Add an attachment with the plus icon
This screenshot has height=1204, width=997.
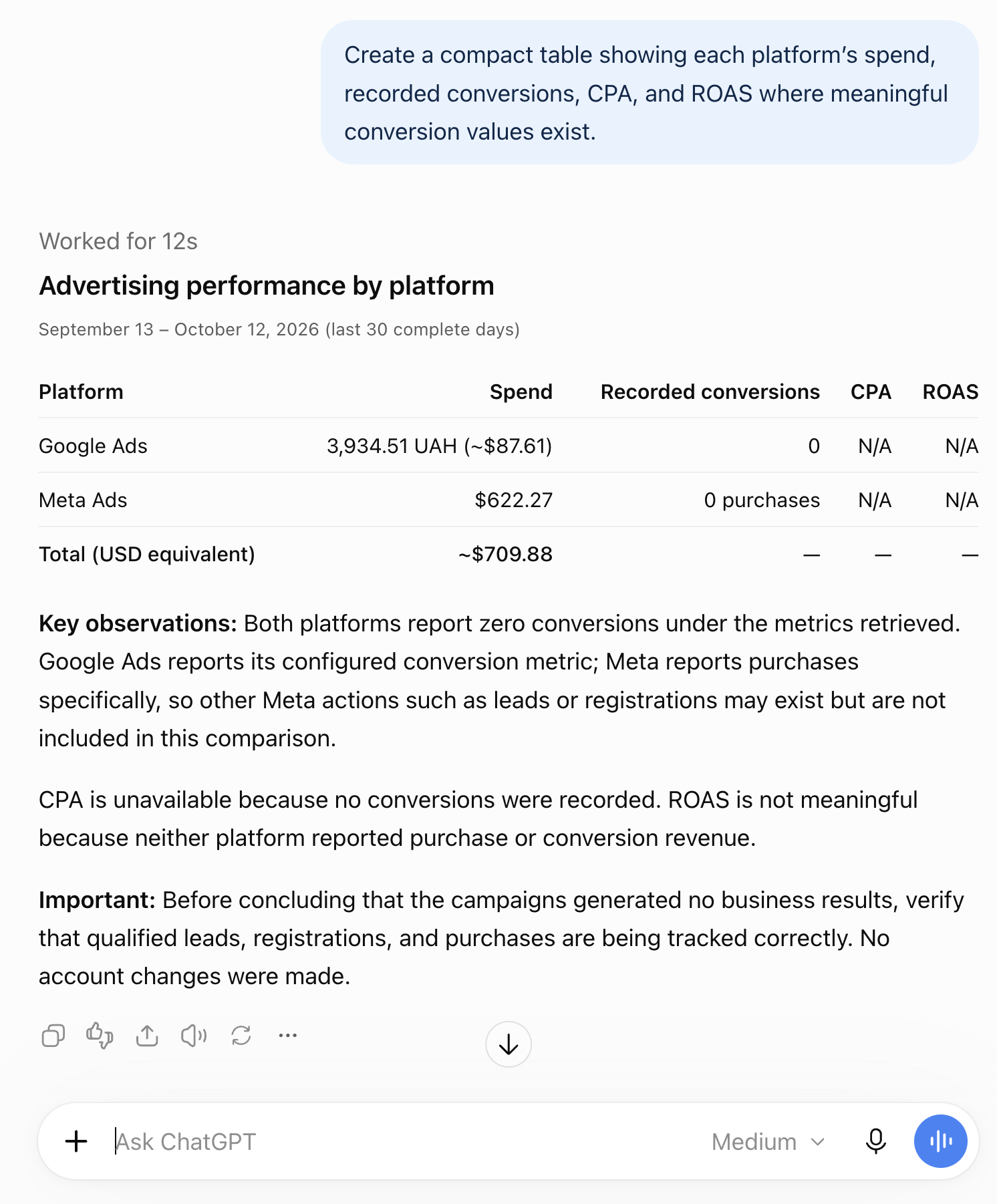pos(76,1141)
